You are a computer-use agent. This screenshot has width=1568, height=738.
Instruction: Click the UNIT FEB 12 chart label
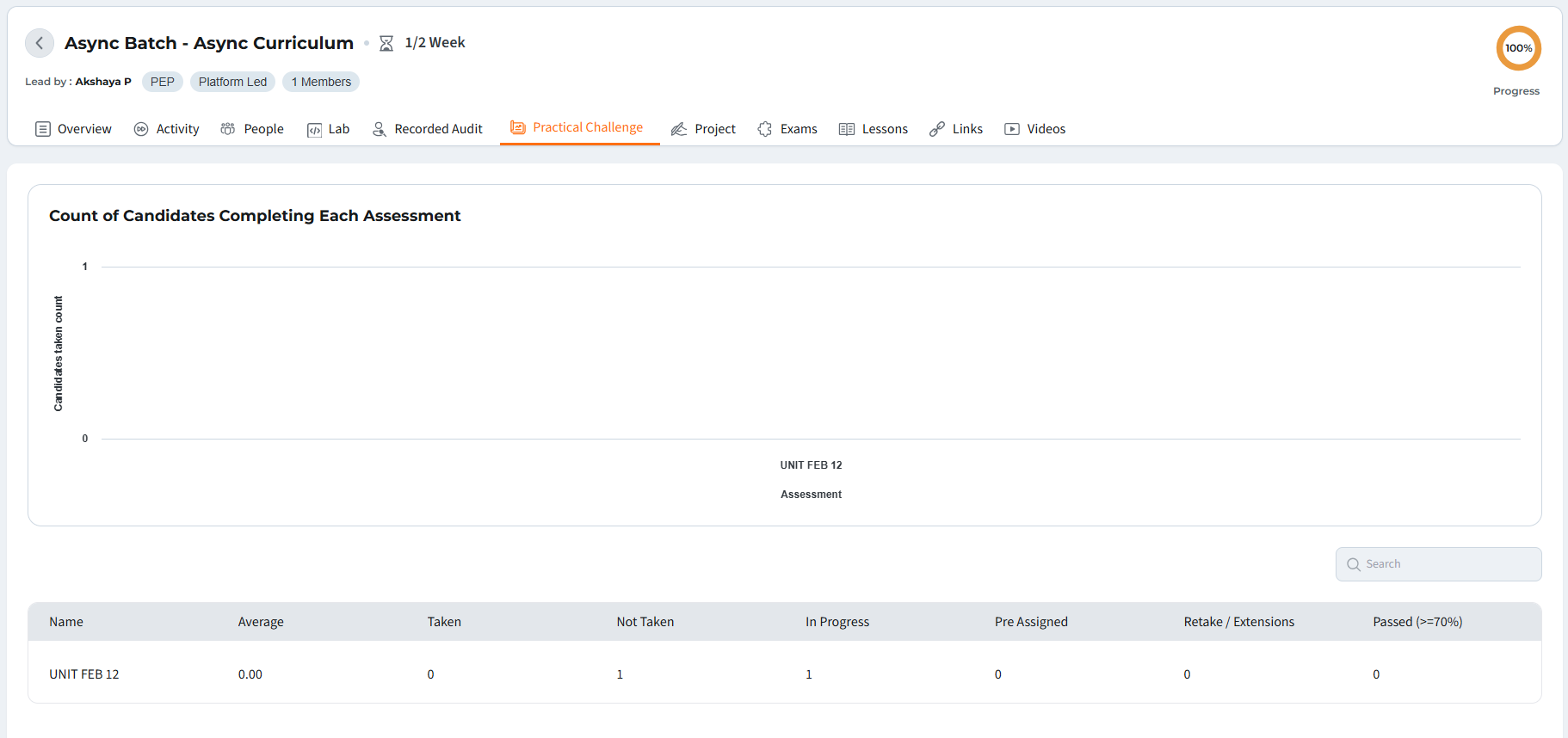click(x=812, y=465)
